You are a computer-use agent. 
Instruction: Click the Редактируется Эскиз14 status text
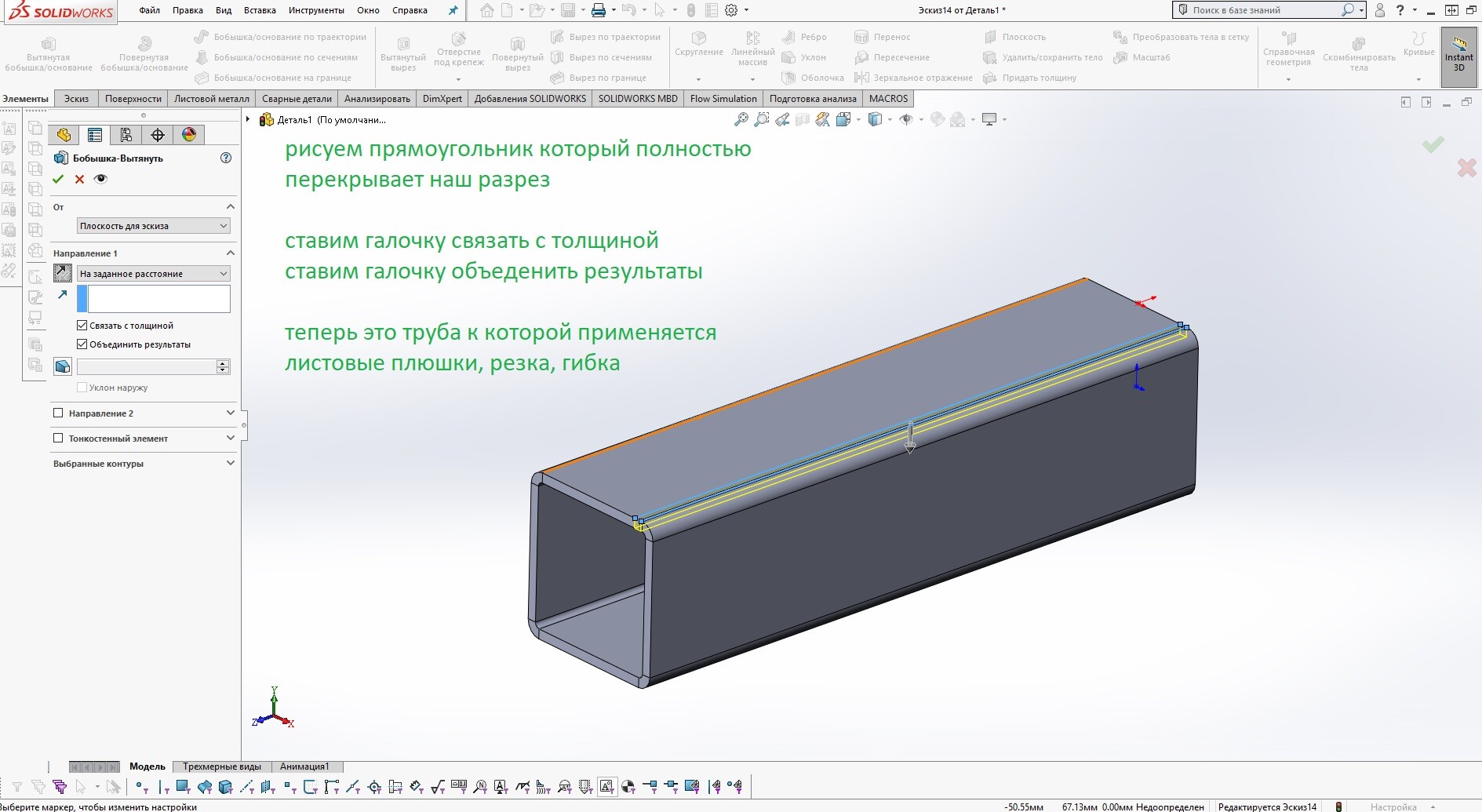click(x=1267, y=807)
